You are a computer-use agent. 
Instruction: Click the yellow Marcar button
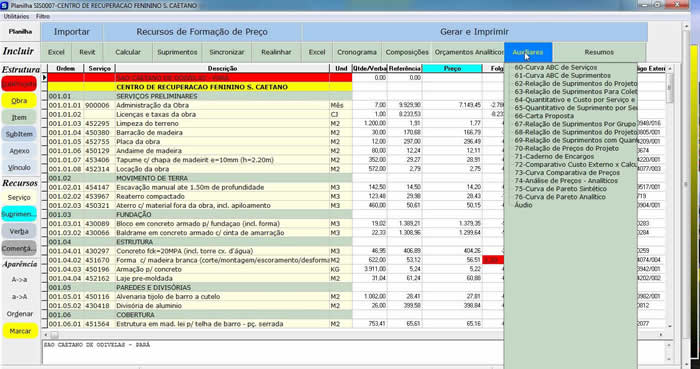20,331
